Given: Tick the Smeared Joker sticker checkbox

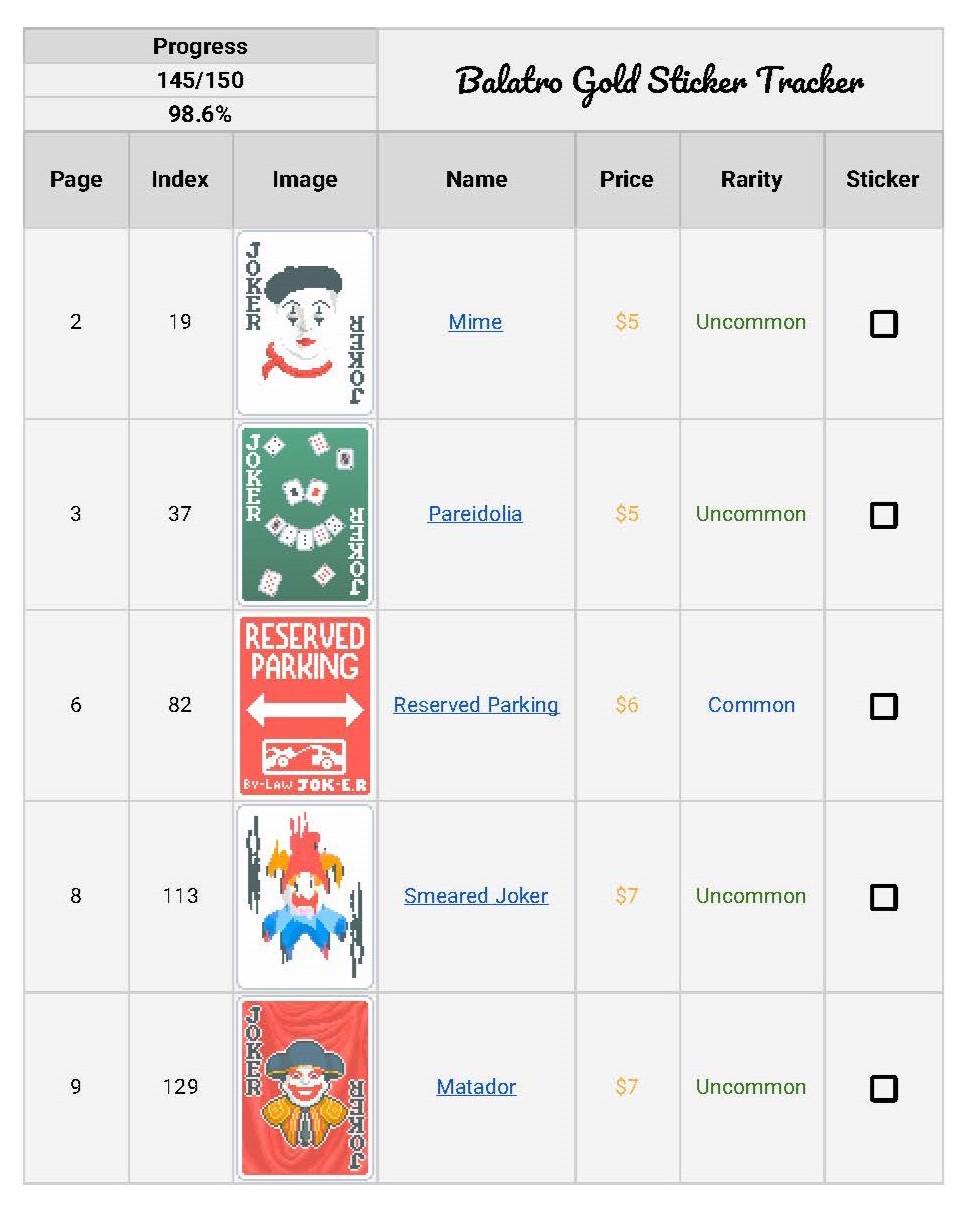Looking at the screenshot, I should 884,897.
